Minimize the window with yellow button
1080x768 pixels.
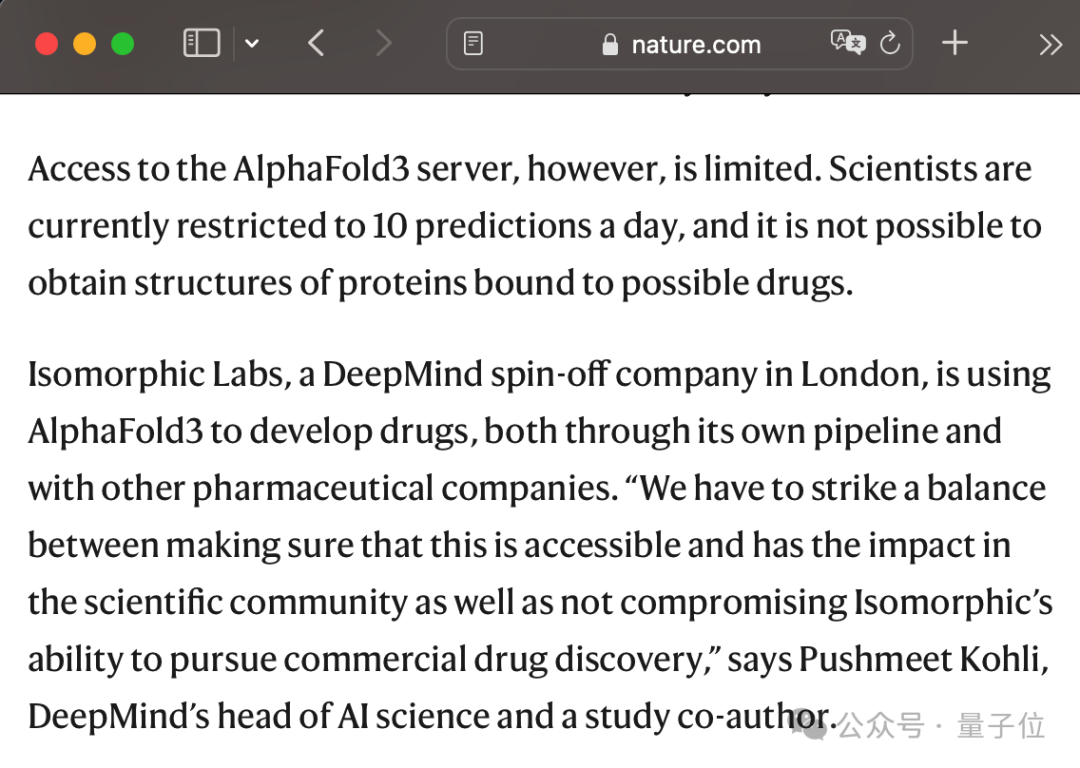(84, 43)
